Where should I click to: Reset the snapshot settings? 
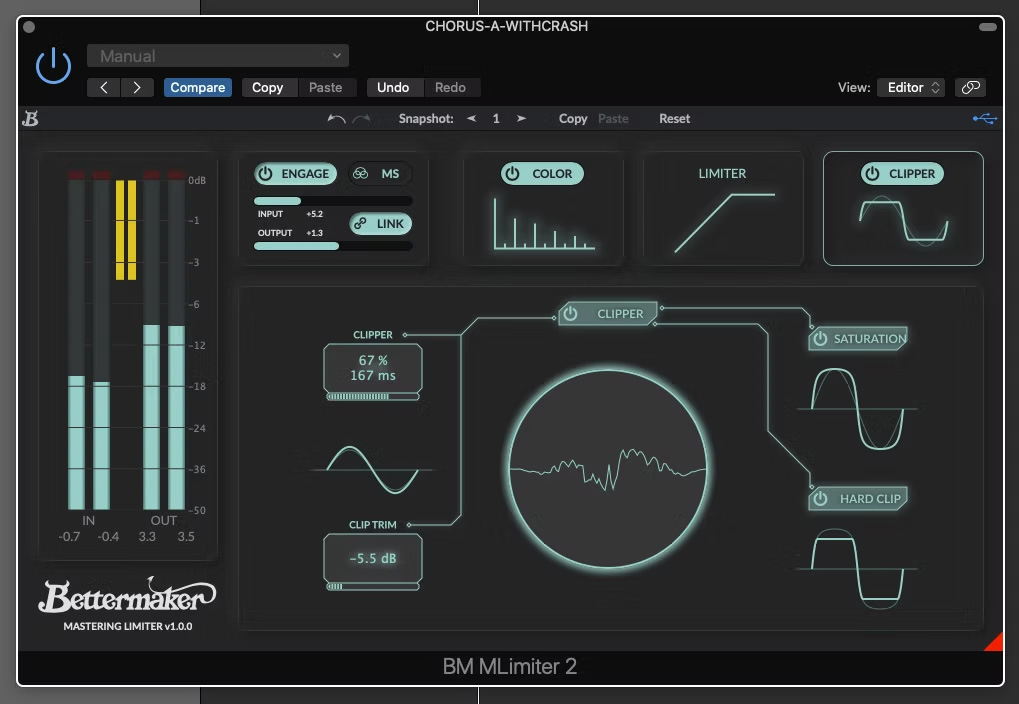(x=675, y=118)
